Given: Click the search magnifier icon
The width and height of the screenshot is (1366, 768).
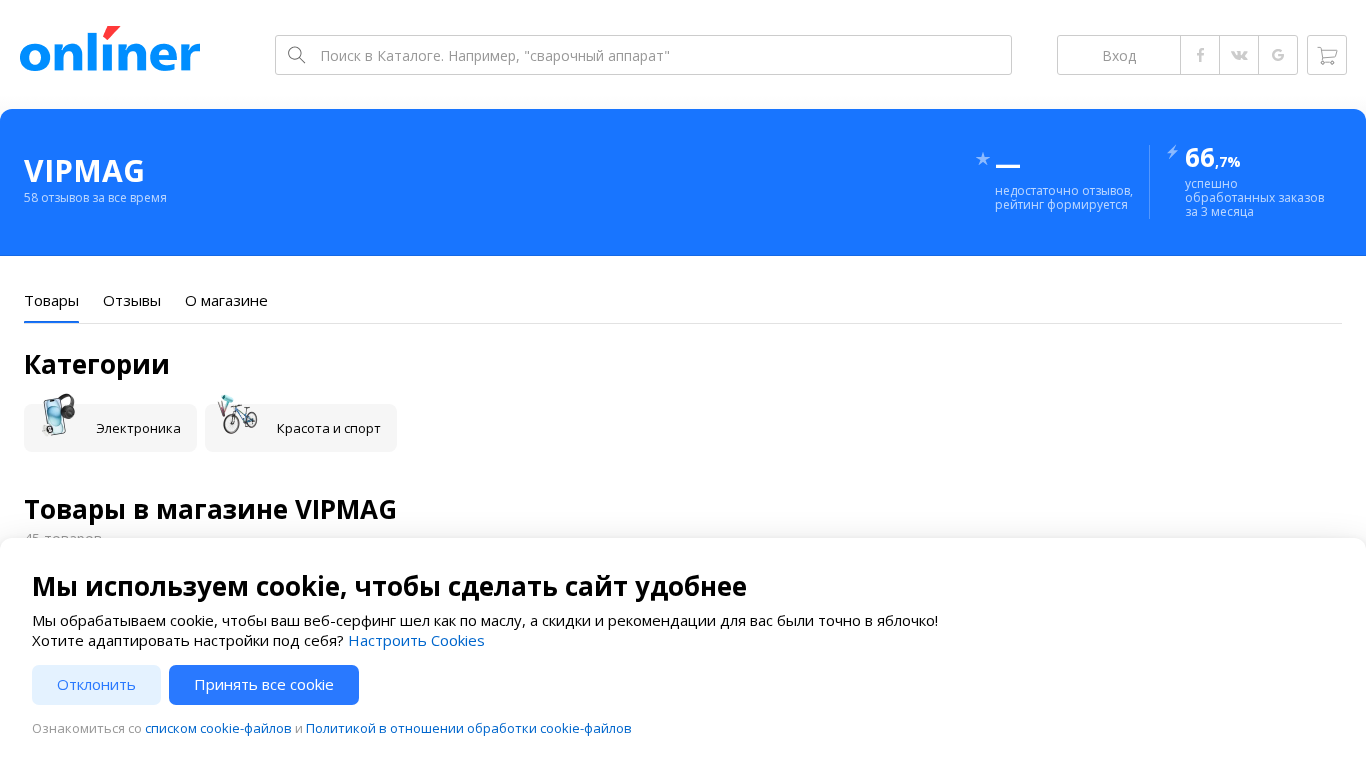Looking at the screenshot, I should [296, 55].
